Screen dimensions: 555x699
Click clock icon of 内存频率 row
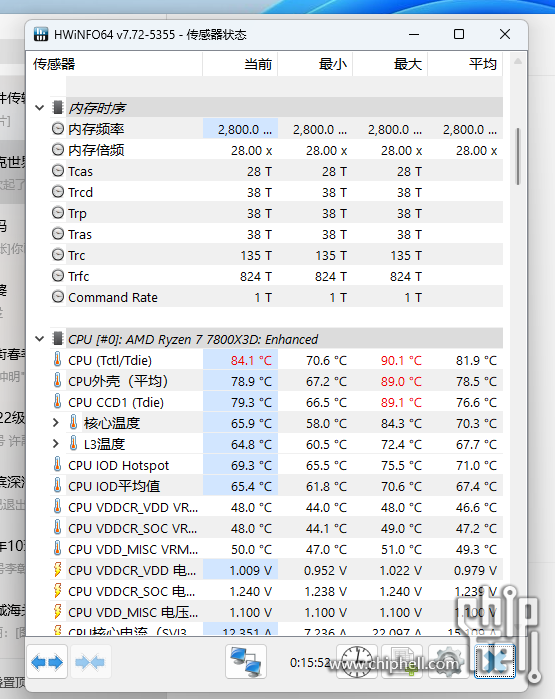click(x=58, y=129)
